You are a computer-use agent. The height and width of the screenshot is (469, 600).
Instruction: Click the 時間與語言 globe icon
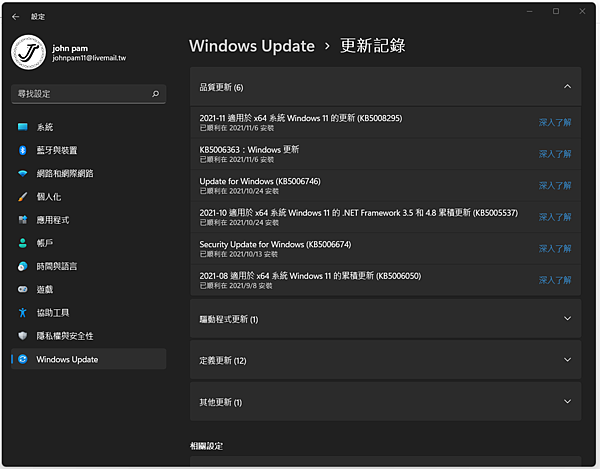(x=23, y=266)
